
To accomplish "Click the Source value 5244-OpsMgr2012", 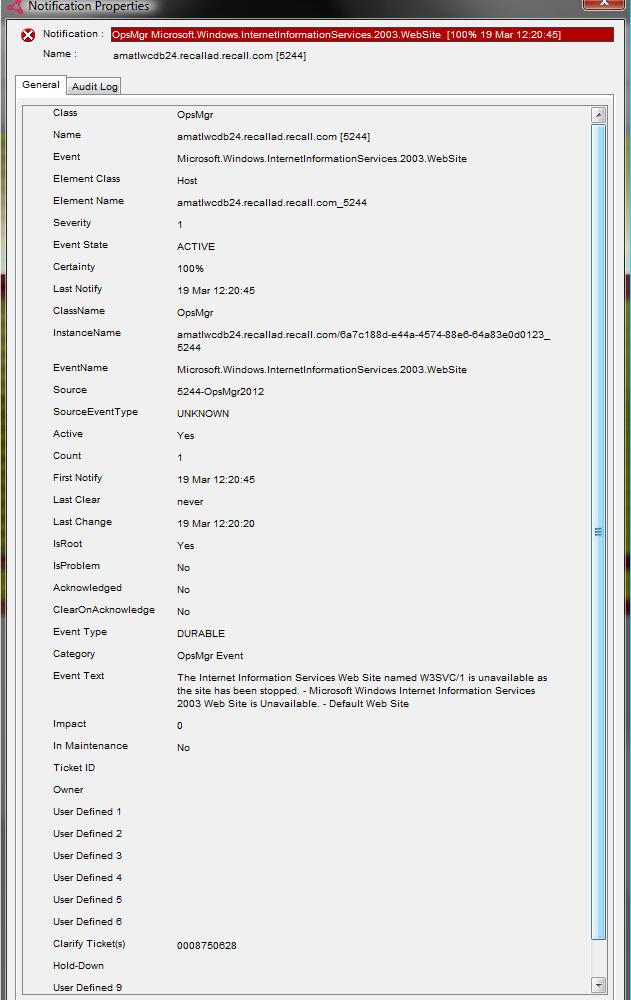I will click(220, 392).
